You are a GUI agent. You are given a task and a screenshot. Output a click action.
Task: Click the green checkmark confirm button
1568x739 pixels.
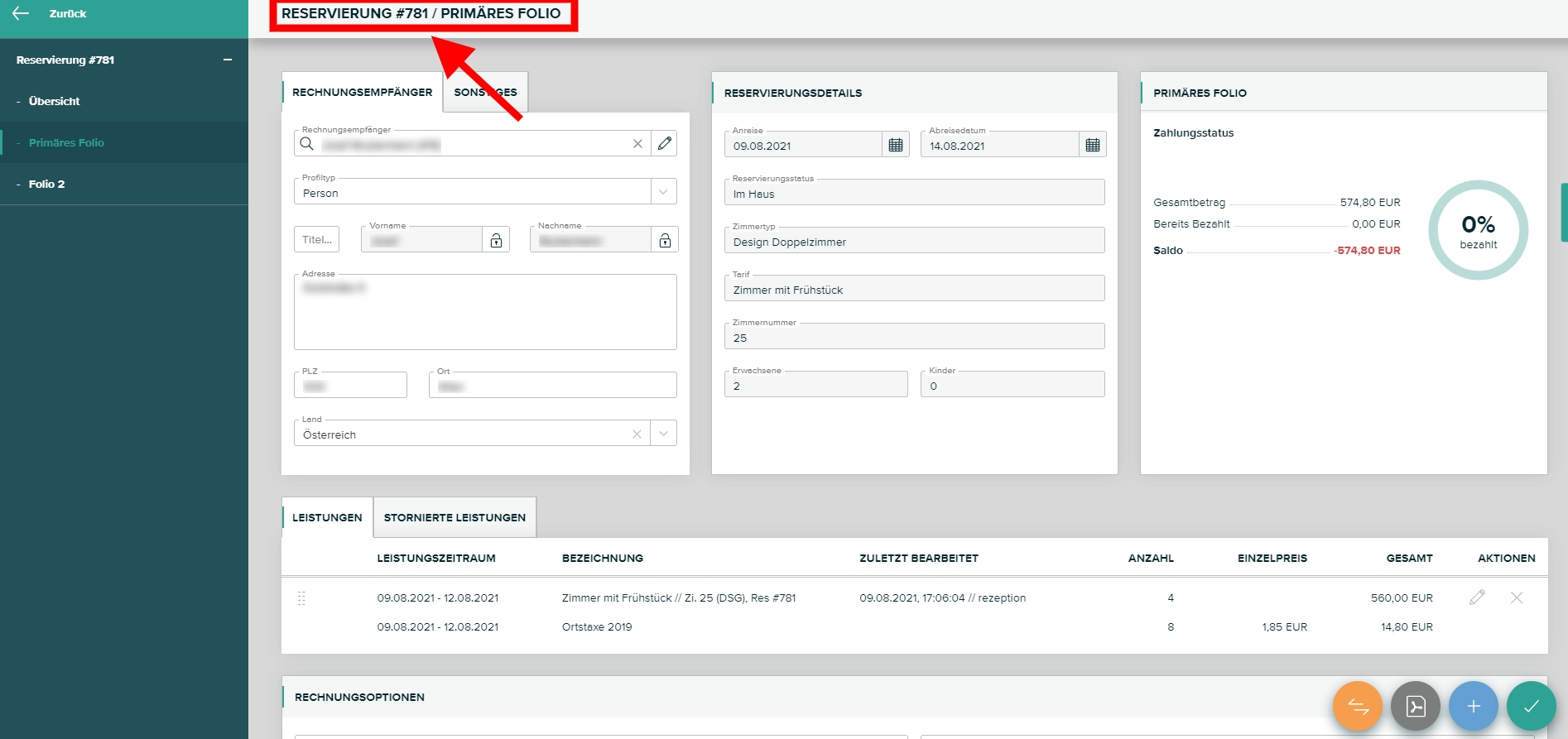(1531, 706)
